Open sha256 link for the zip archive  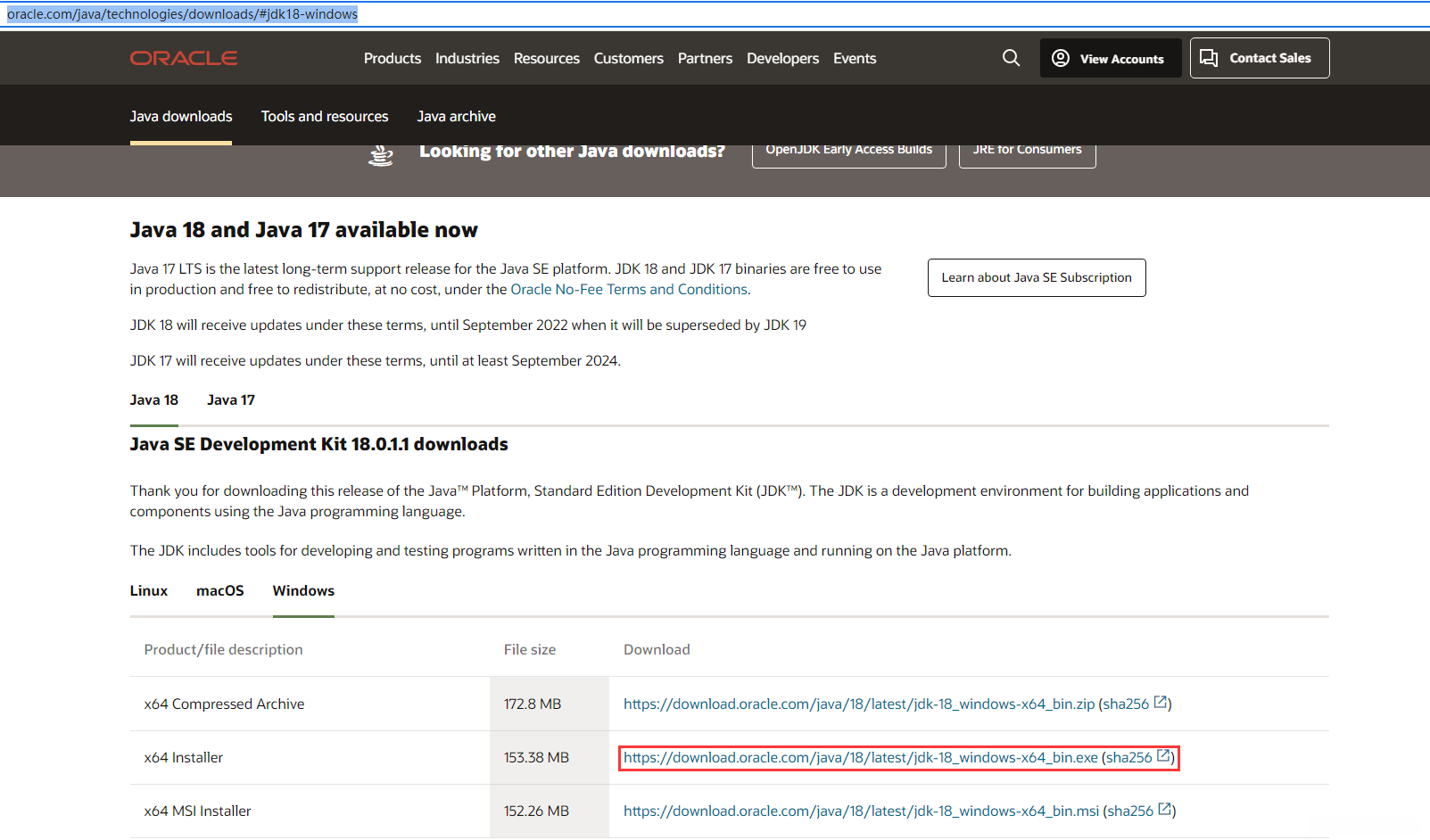[1135, 704]
